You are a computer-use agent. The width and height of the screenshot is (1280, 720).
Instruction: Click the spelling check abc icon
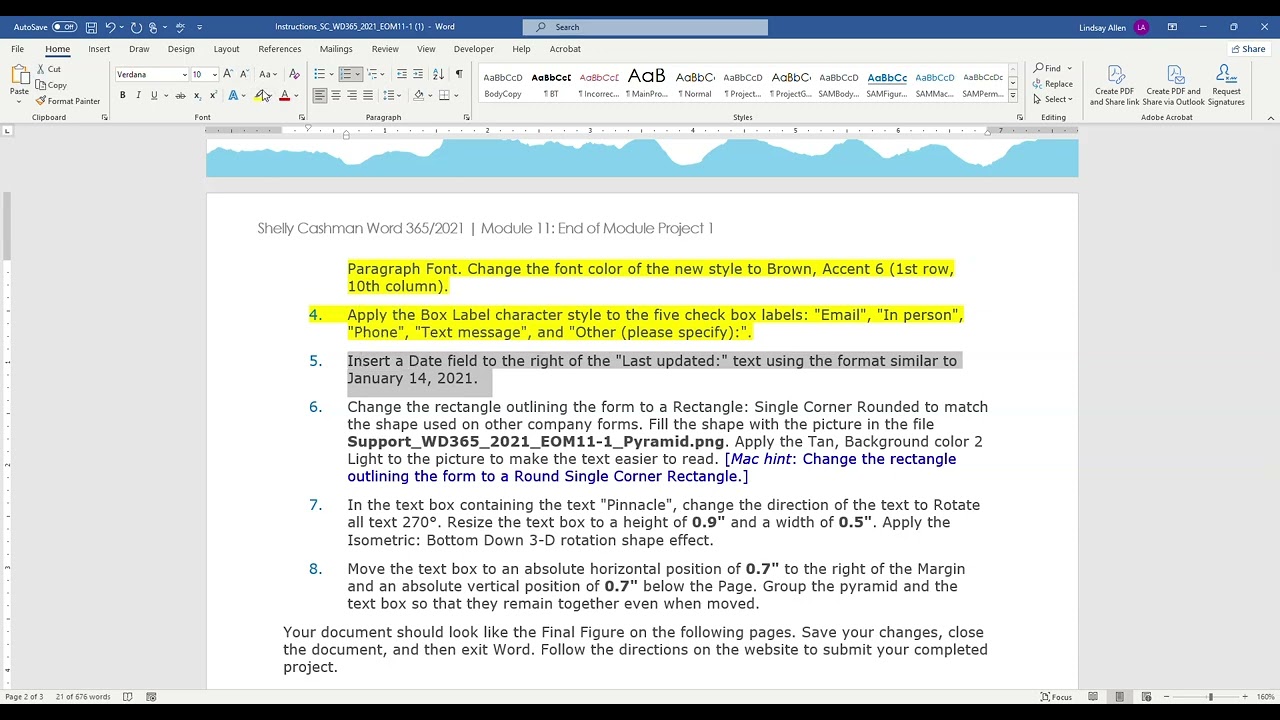click(x=180, y=27)
